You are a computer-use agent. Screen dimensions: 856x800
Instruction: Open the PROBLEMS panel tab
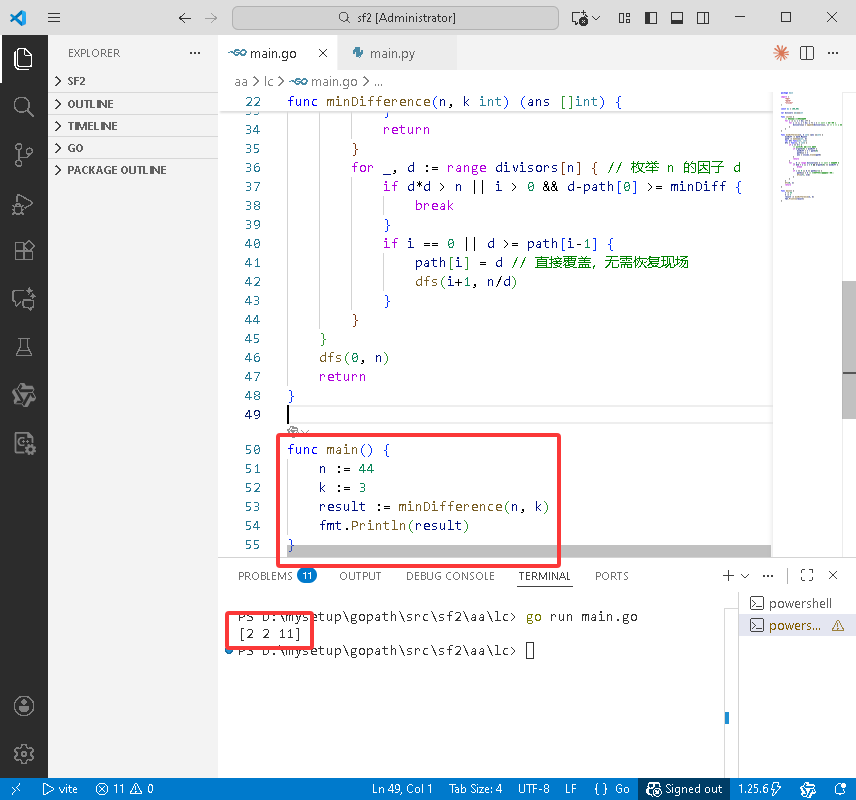pyautogui.click(x=277, y=576)
